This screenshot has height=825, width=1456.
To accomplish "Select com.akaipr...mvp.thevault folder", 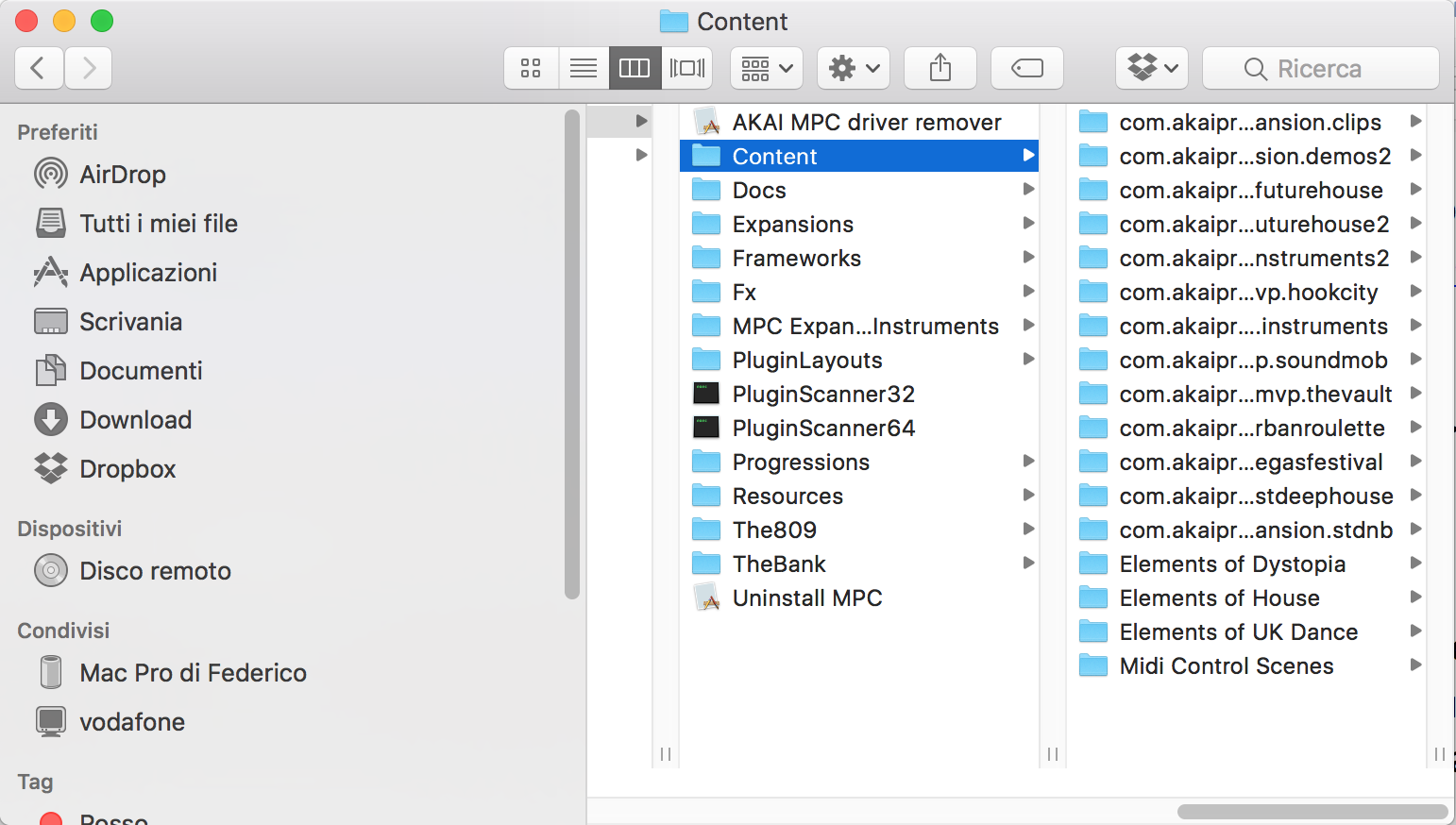I will 1246,394.
